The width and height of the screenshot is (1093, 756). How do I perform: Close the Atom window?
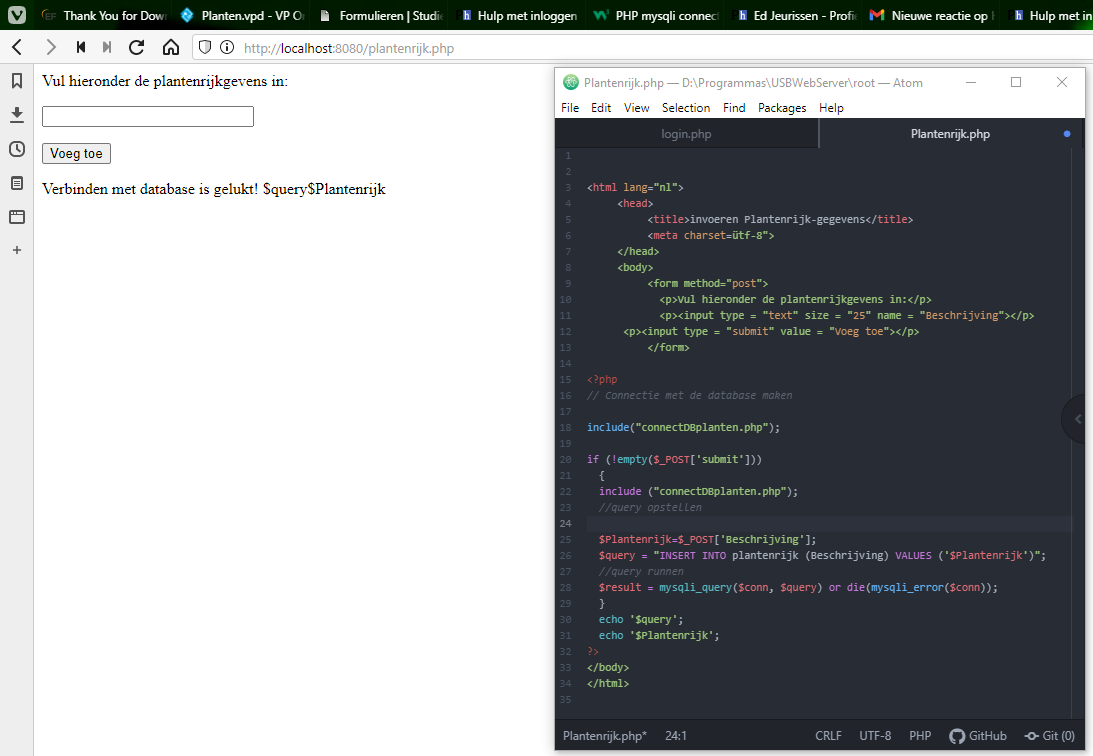click(x=1062, y=82)
